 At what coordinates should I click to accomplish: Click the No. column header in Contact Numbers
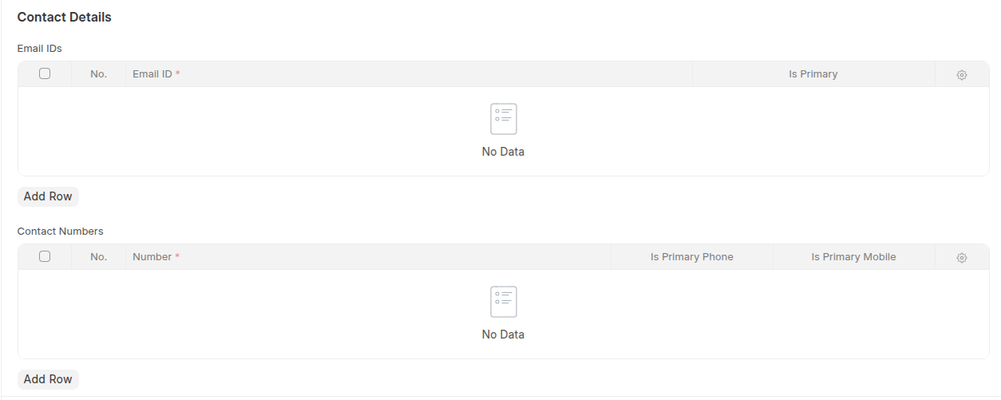tap(98, 257)
